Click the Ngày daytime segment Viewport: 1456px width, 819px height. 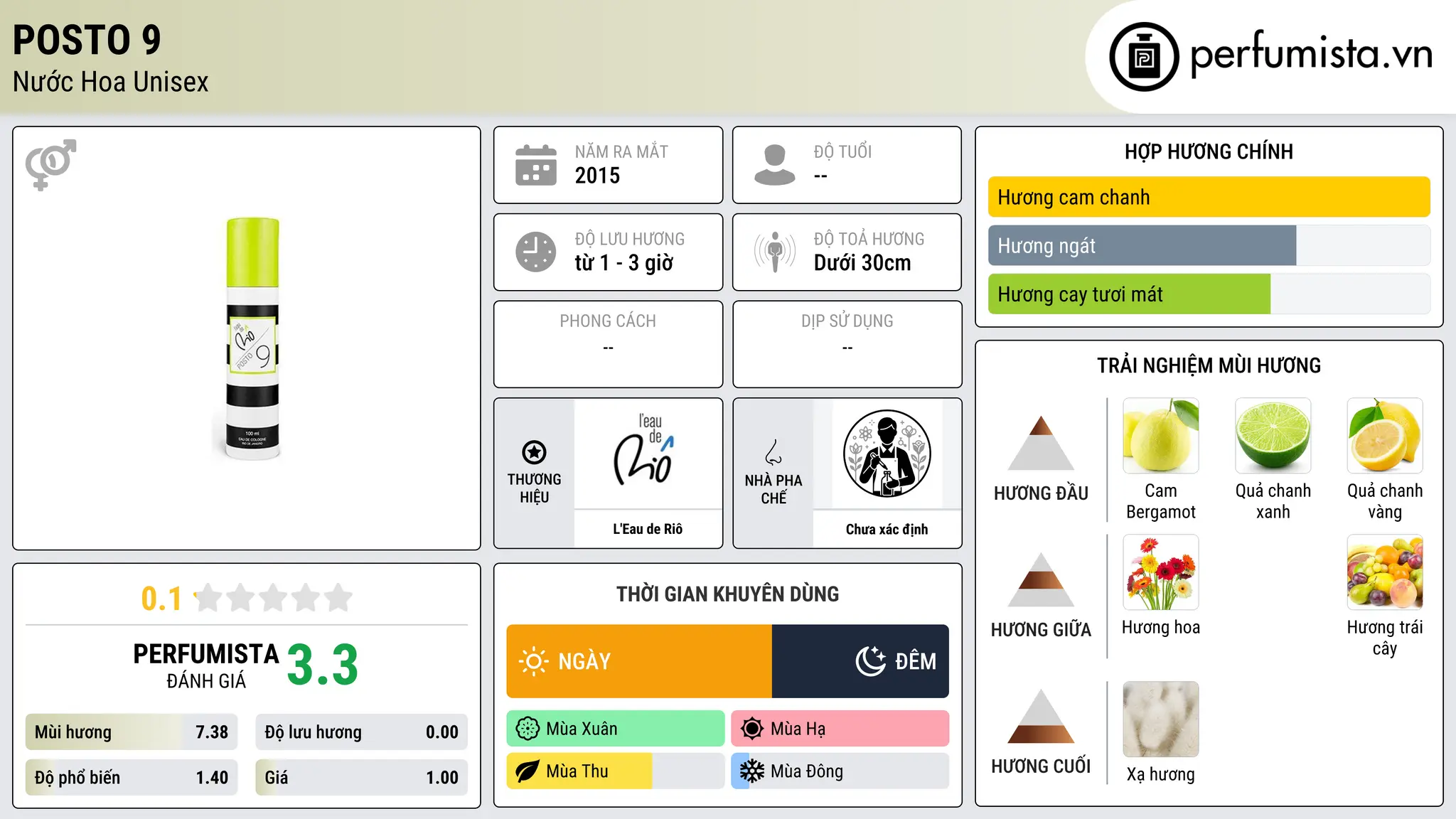639,661
